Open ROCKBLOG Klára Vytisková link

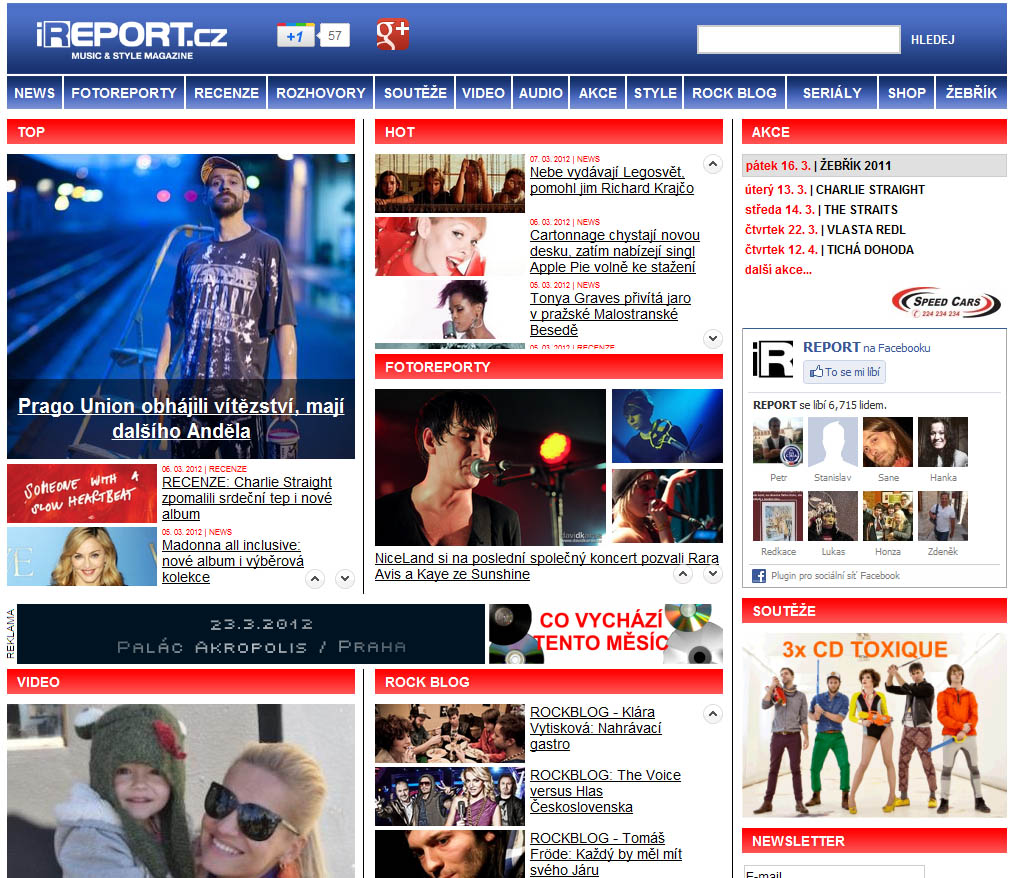596,728
